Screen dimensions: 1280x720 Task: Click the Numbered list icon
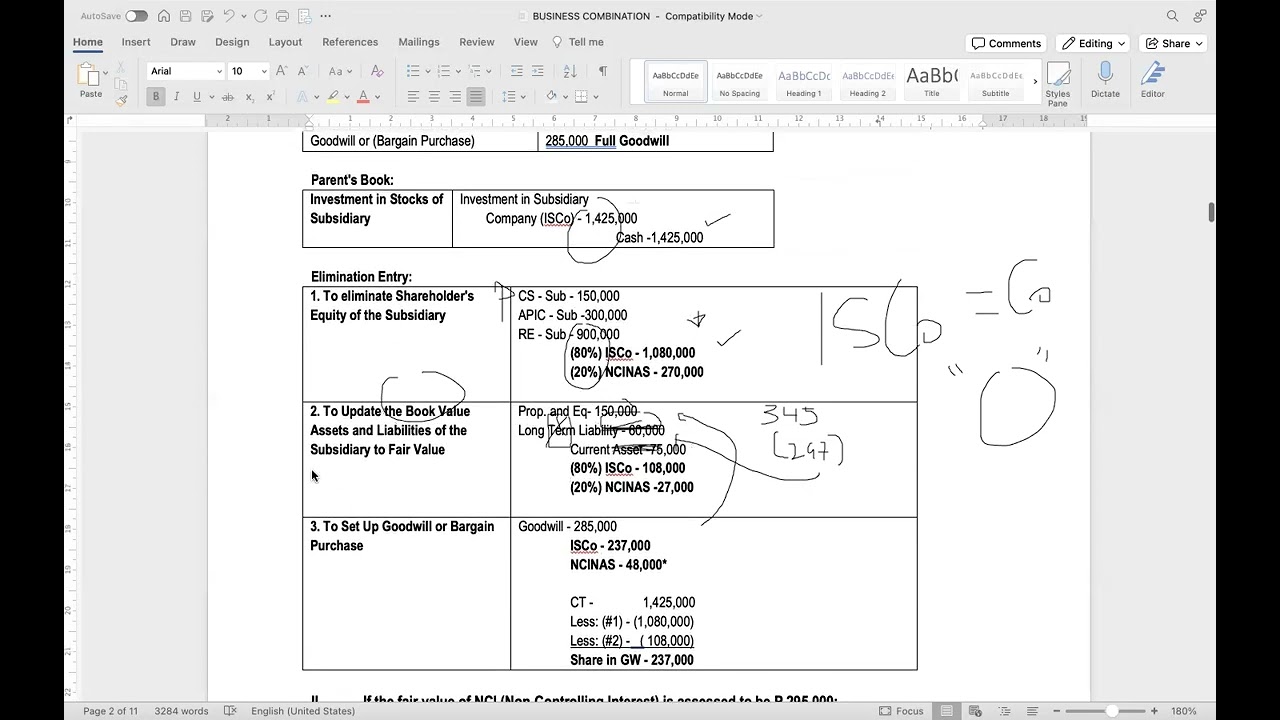[x=444, y=71]
